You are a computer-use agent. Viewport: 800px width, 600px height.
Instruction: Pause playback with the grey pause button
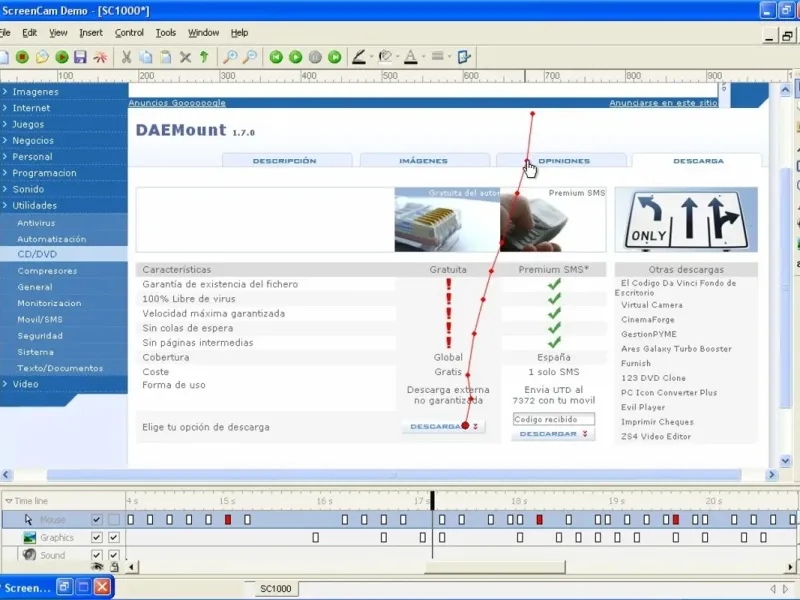tap(315, 57)
